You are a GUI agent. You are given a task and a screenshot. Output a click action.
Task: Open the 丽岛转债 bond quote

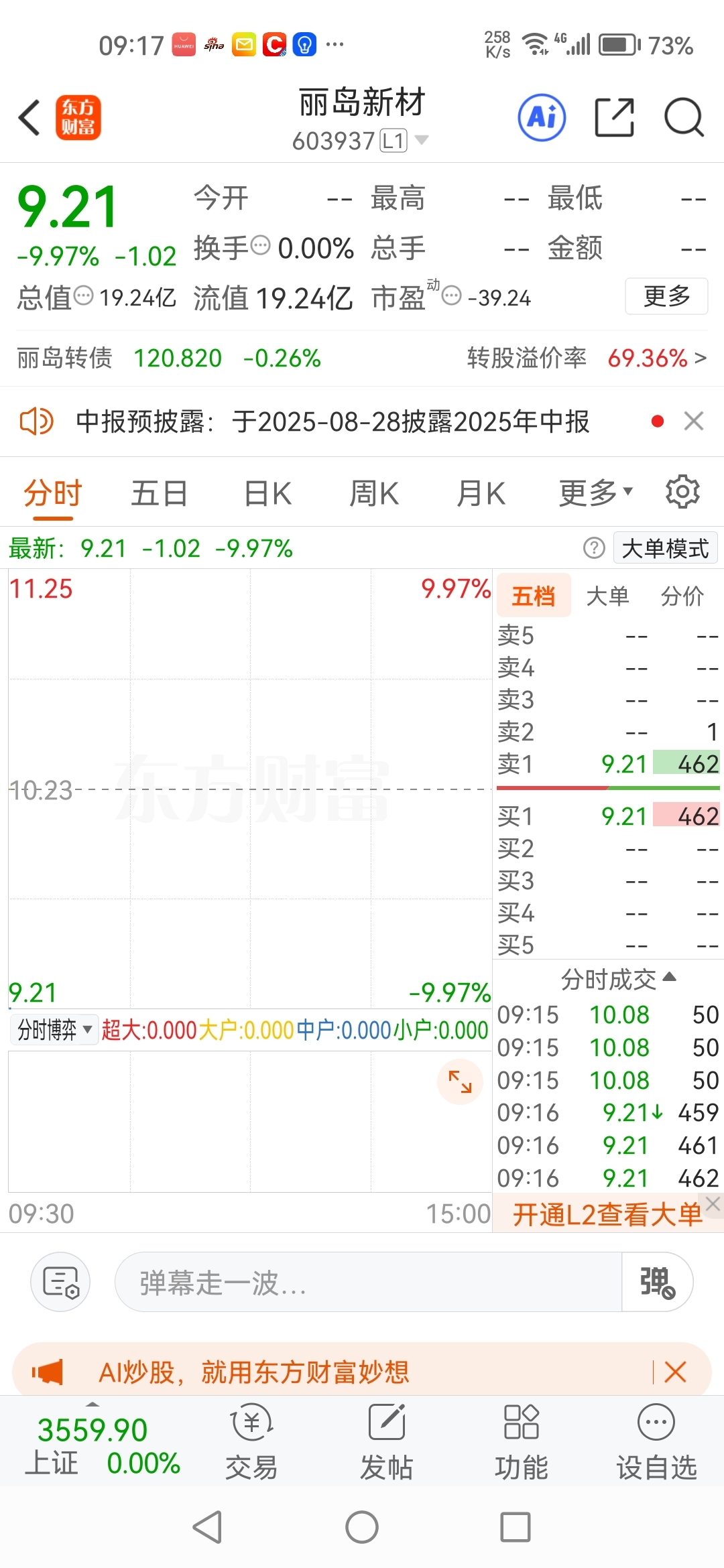click(x=169, y=358)
